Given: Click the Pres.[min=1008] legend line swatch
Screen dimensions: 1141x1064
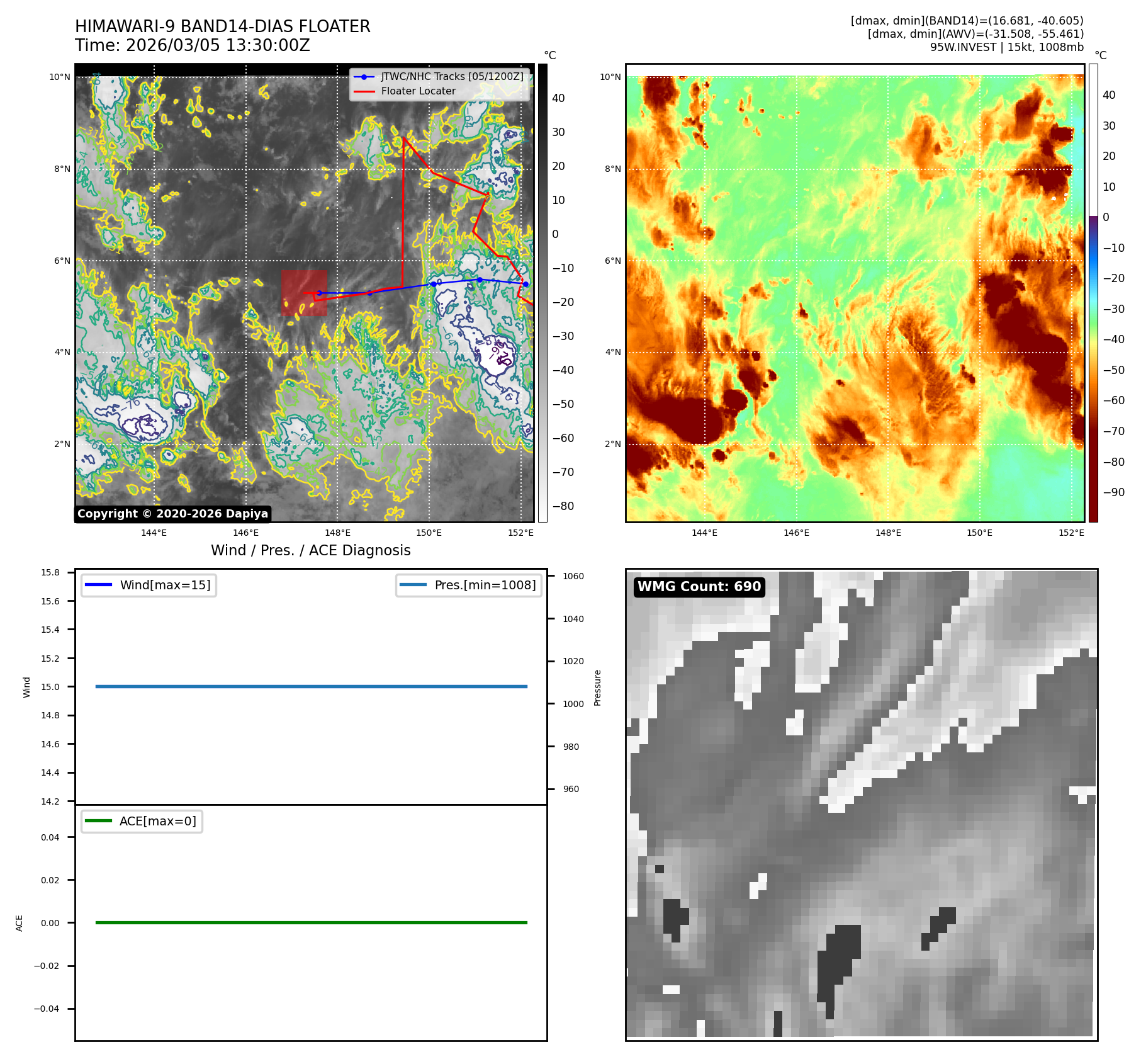Looking at the screenshot, I should point(413,585).
